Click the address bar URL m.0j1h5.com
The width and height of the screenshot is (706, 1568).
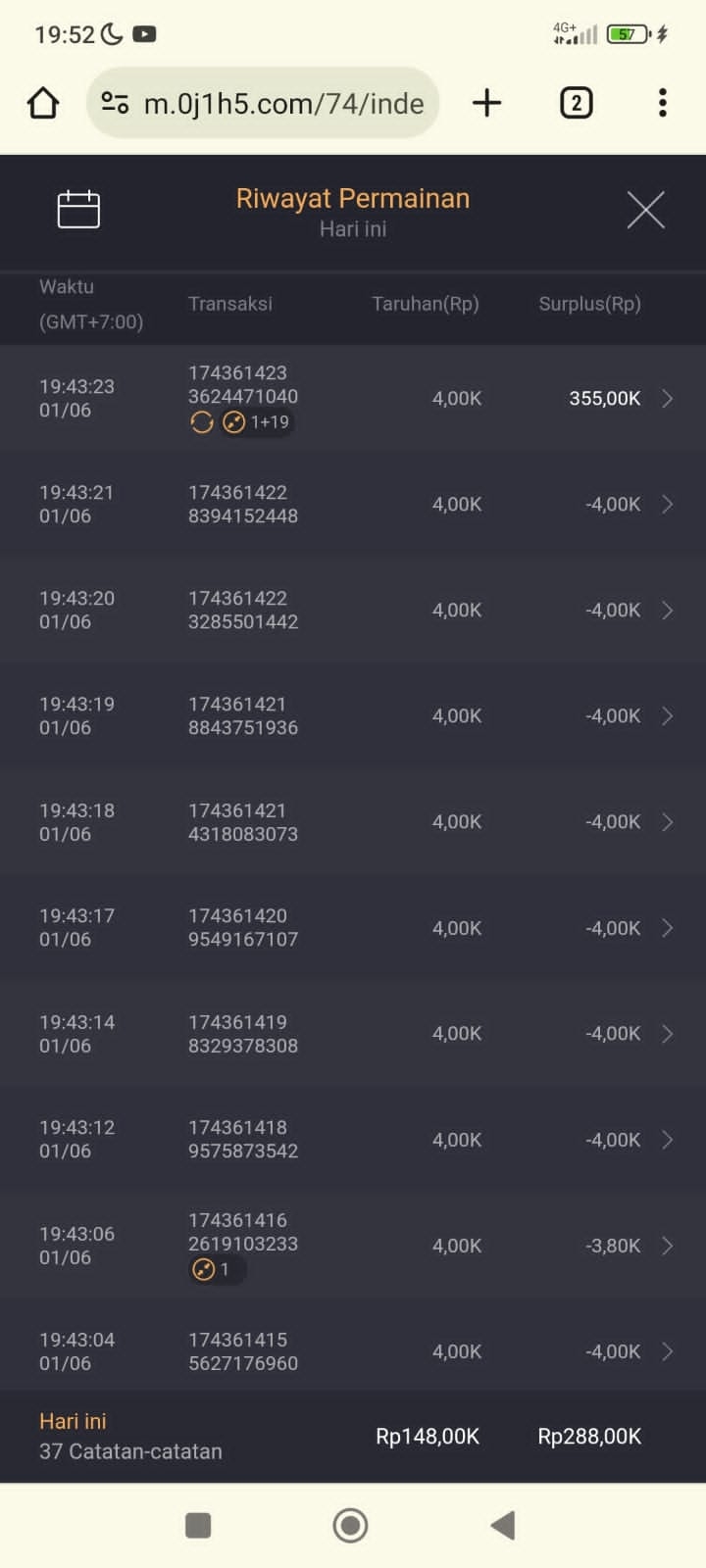[283, 103]
